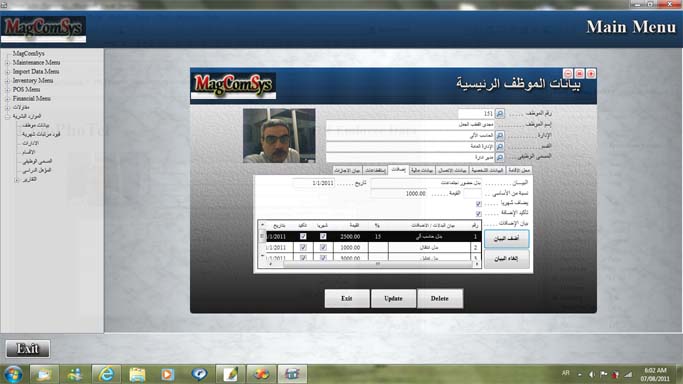Click the القيمة value field showing 1000.00
This screenshot has height=384, width=683.
(399, 193)
